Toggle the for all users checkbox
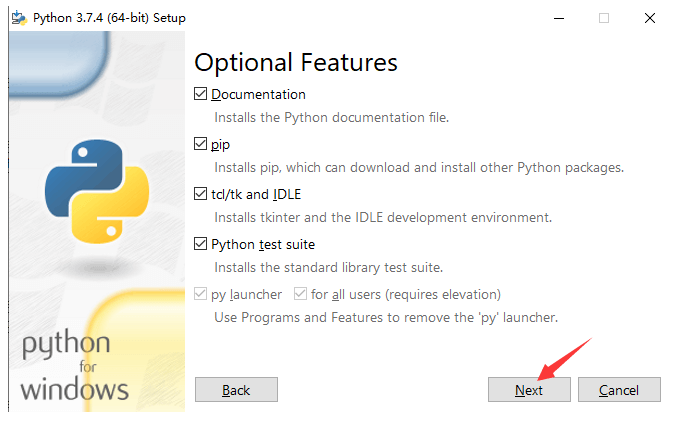Viewport: 679px width, 421px height. tap(301, 294)
